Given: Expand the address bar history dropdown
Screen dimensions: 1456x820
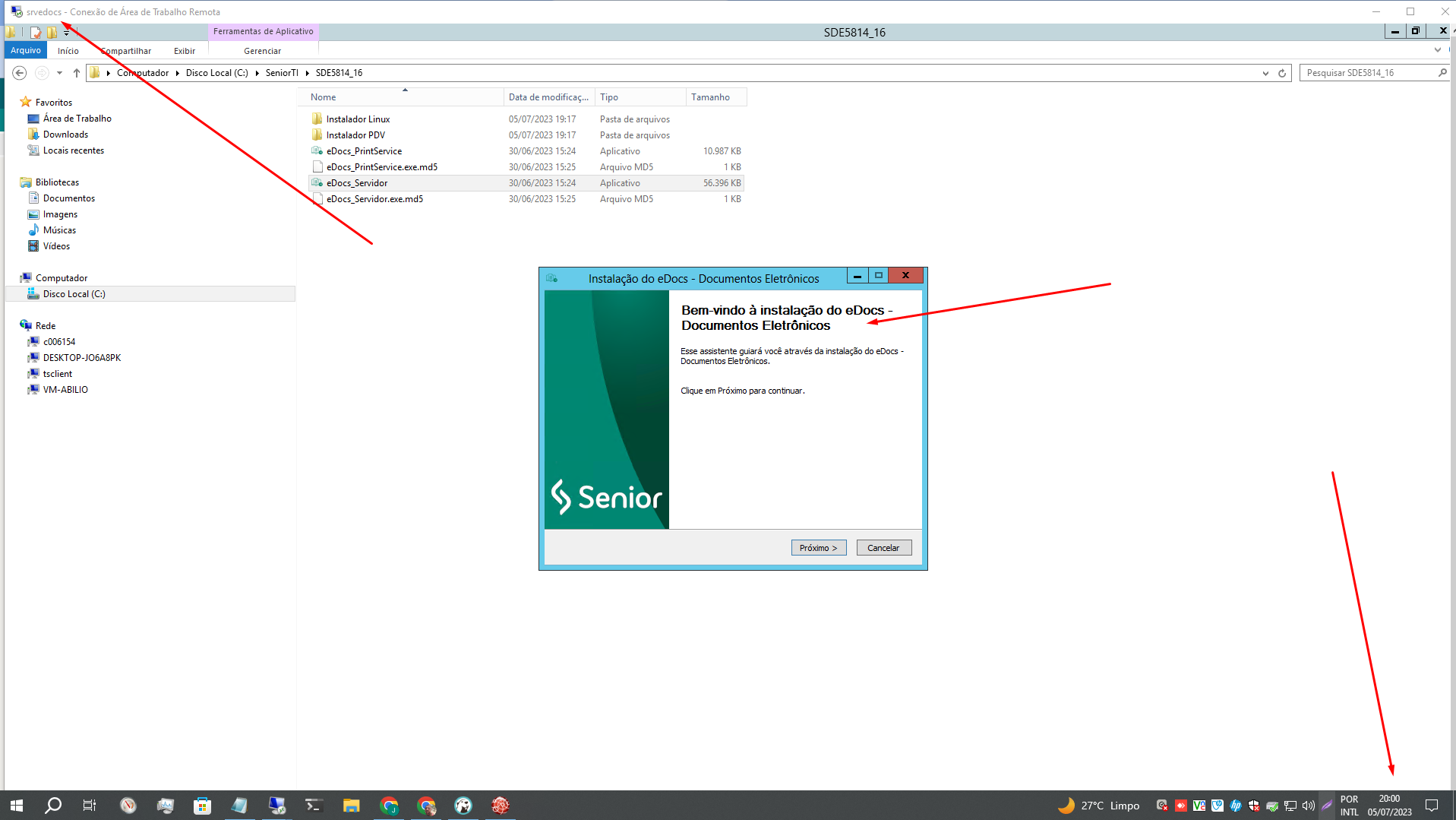Looking at the screenshot, I should tap(1265, 73).
